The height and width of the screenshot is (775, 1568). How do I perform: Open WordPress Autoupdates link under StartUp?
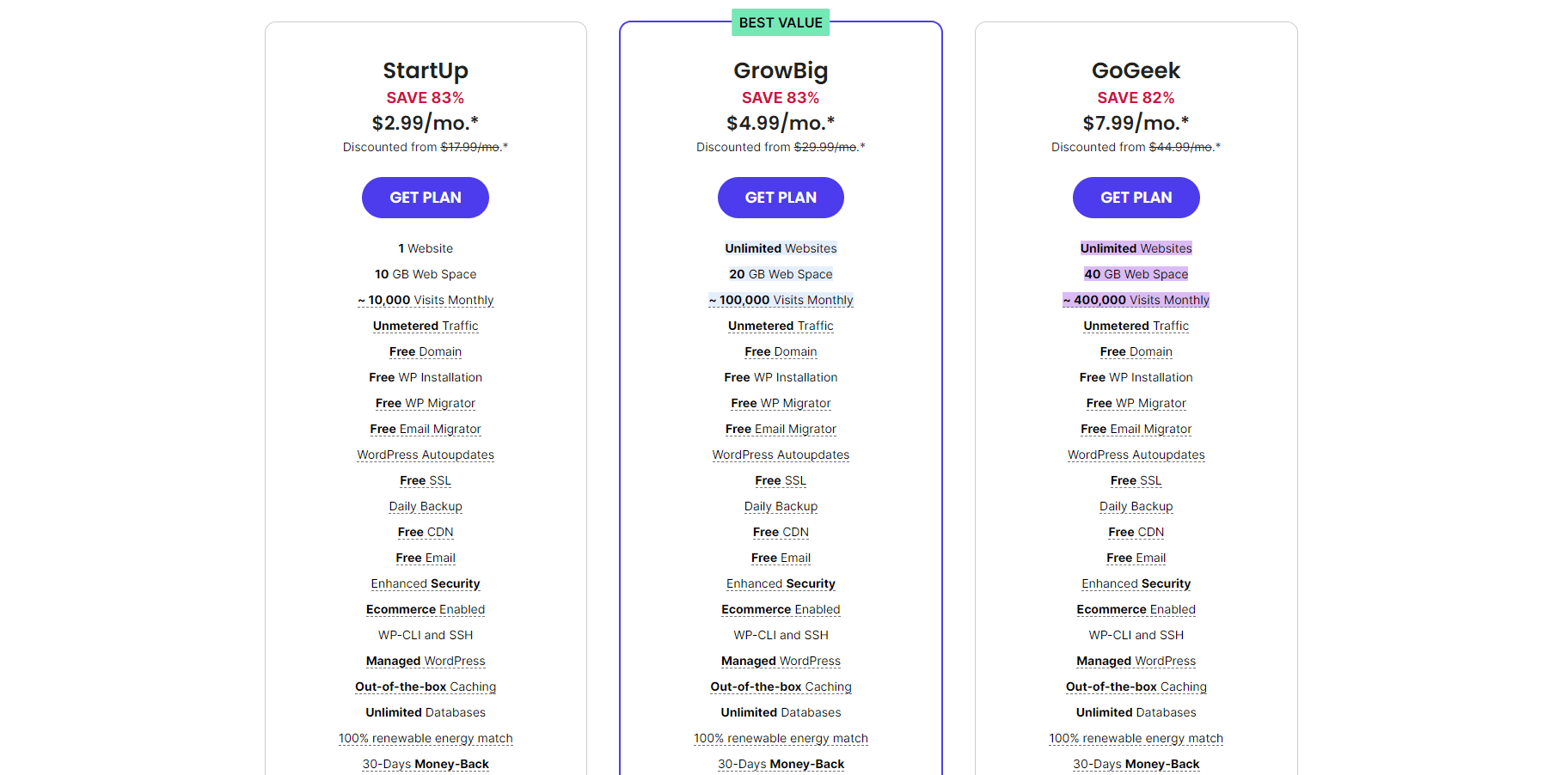coord(425,455)
